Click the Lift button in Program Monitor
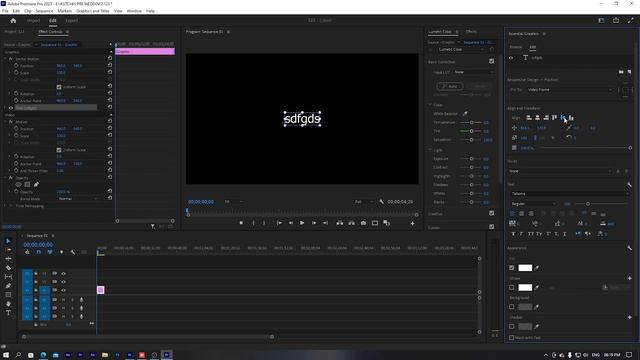This screenshot has height=360, width=640. click(x=340, y=223)
